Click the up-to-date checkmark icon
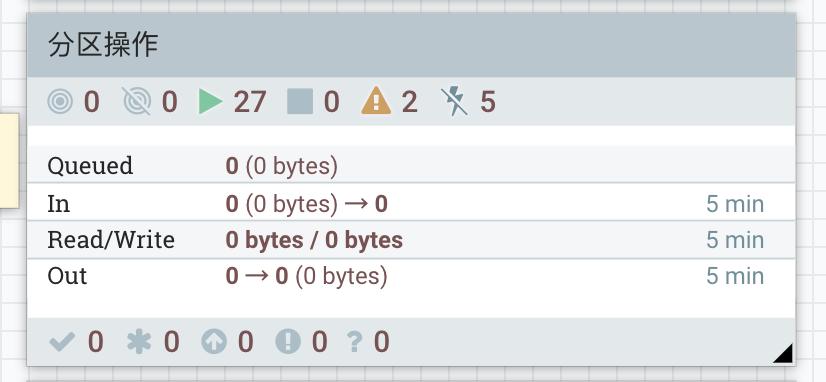 62,342
